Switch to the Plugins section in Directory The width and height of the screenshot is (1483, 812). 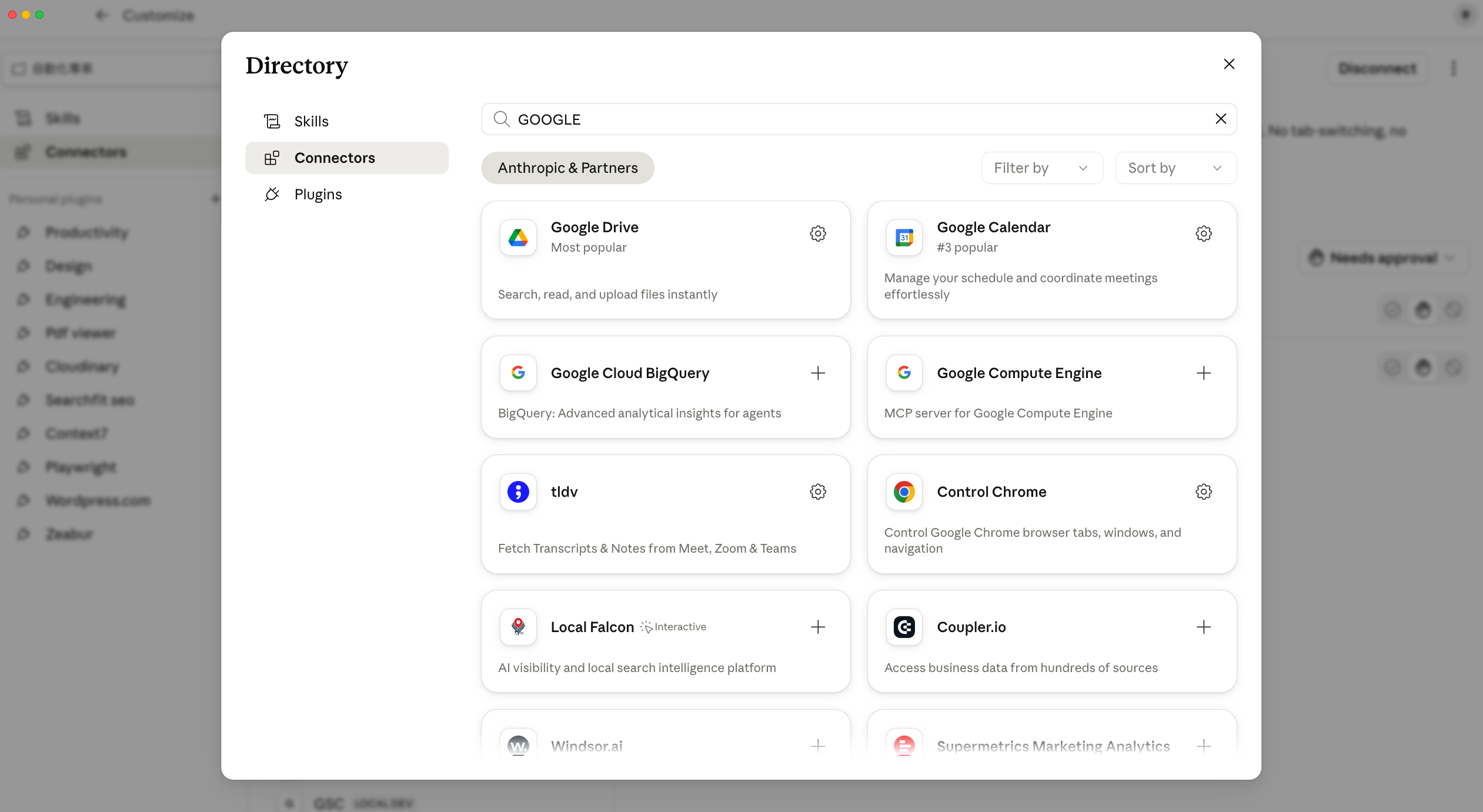(347, 194)
